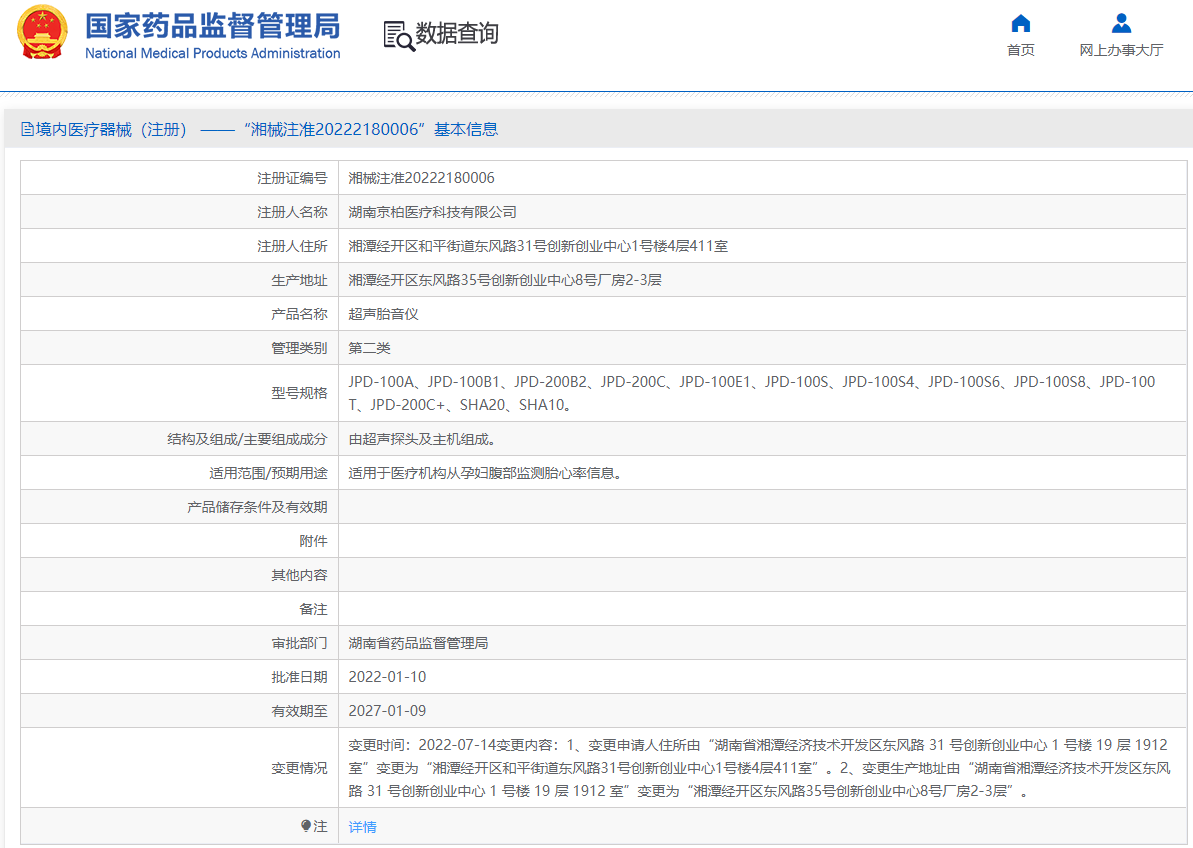
Task: Click the user icon for online service hall
Action: [1121, 23]
